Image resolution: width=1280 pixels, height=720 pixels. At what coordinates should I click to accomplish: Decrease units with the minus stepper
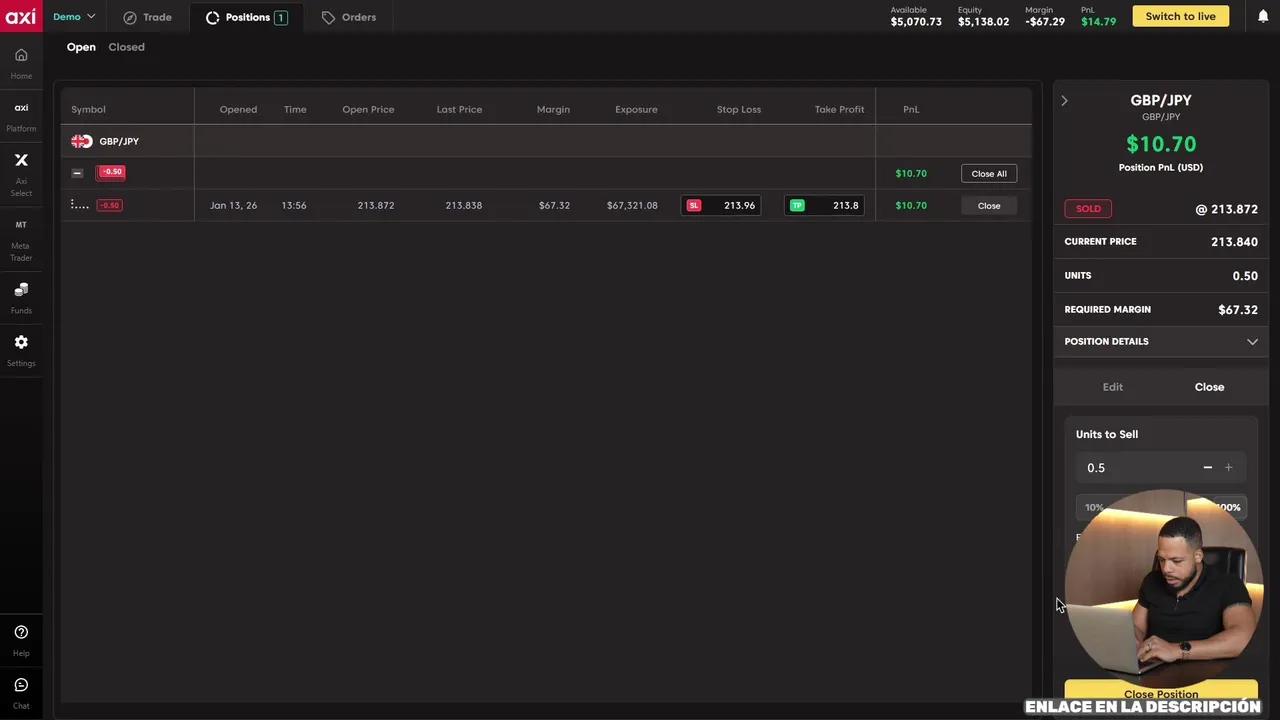coord(1207,468)
